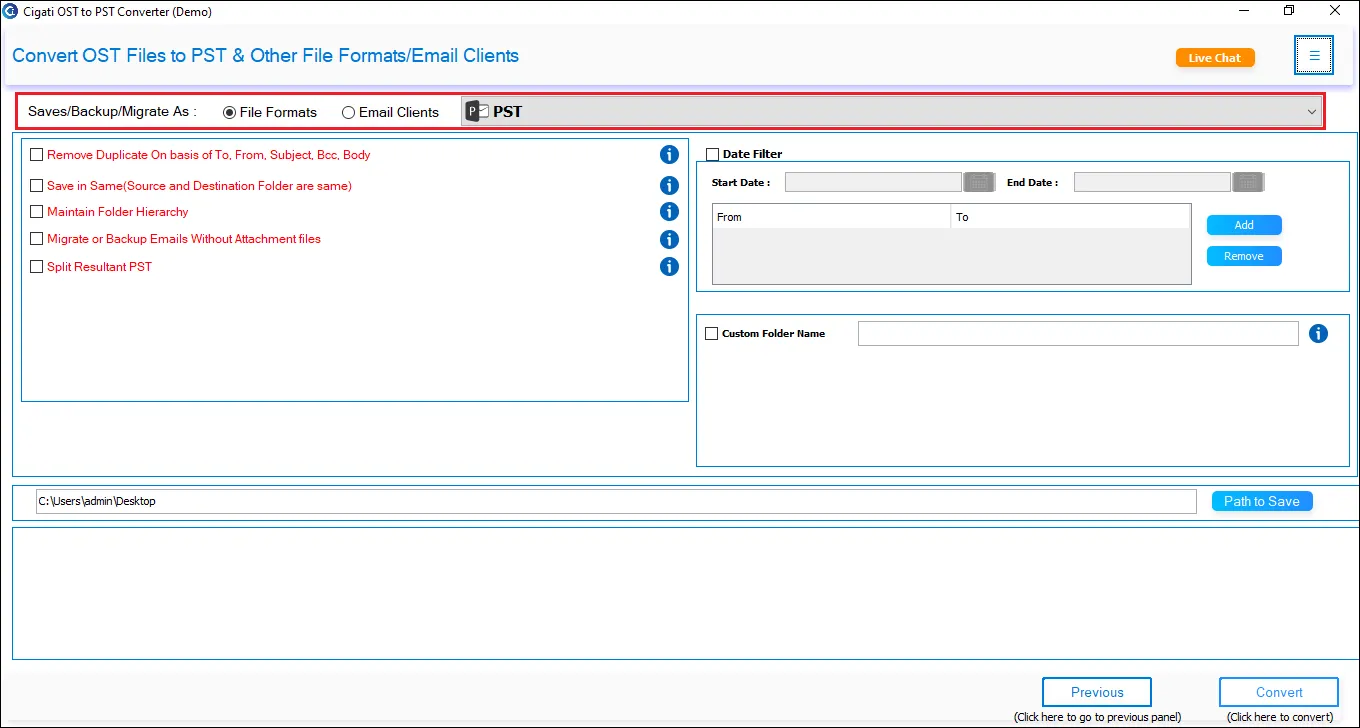1360x728 pixels.
Task: Click the Start Date input field
Action: tap(873, 182)
